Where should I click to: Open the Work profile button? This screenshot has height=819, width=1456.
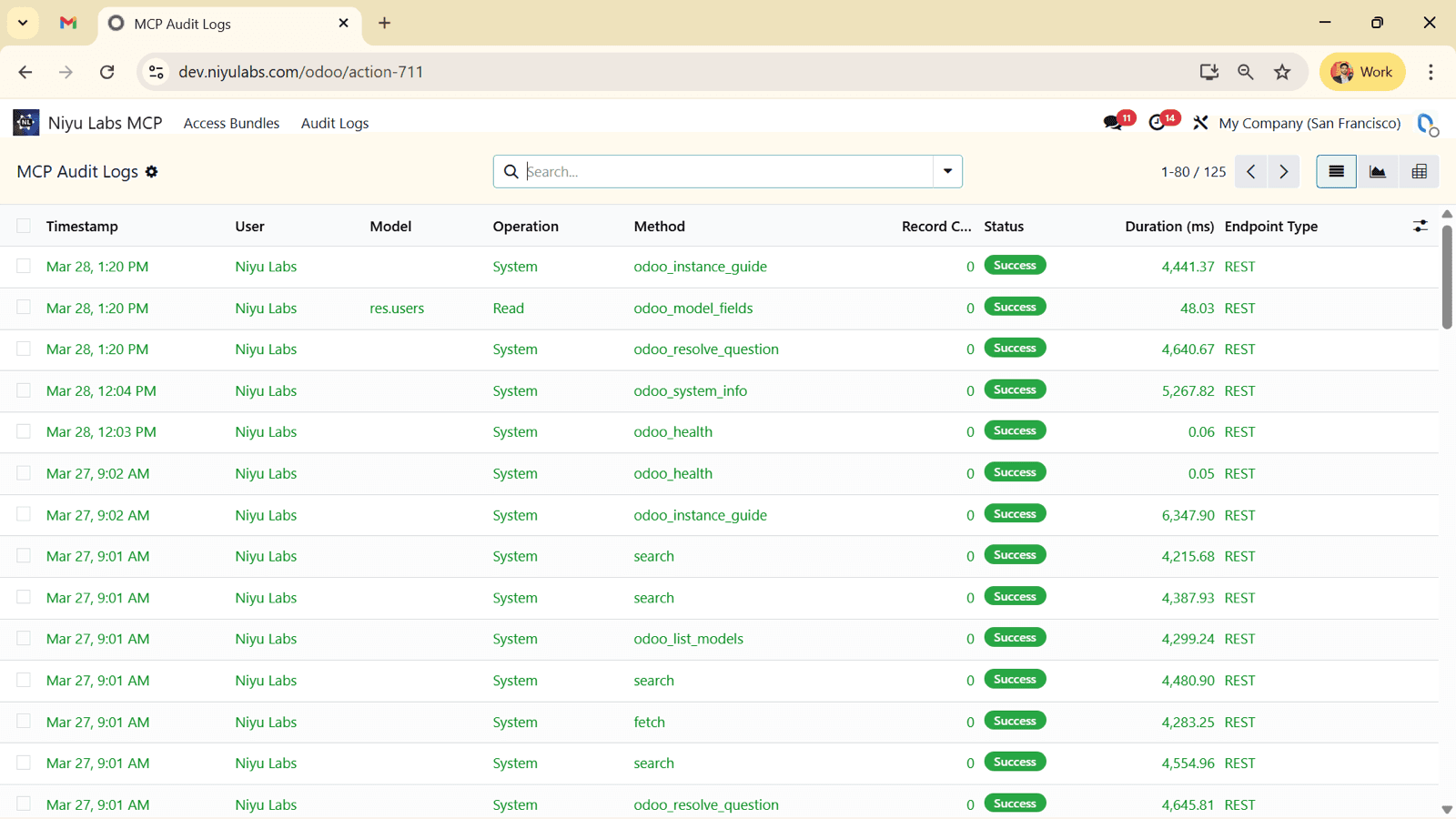(x=1362, y=72)
